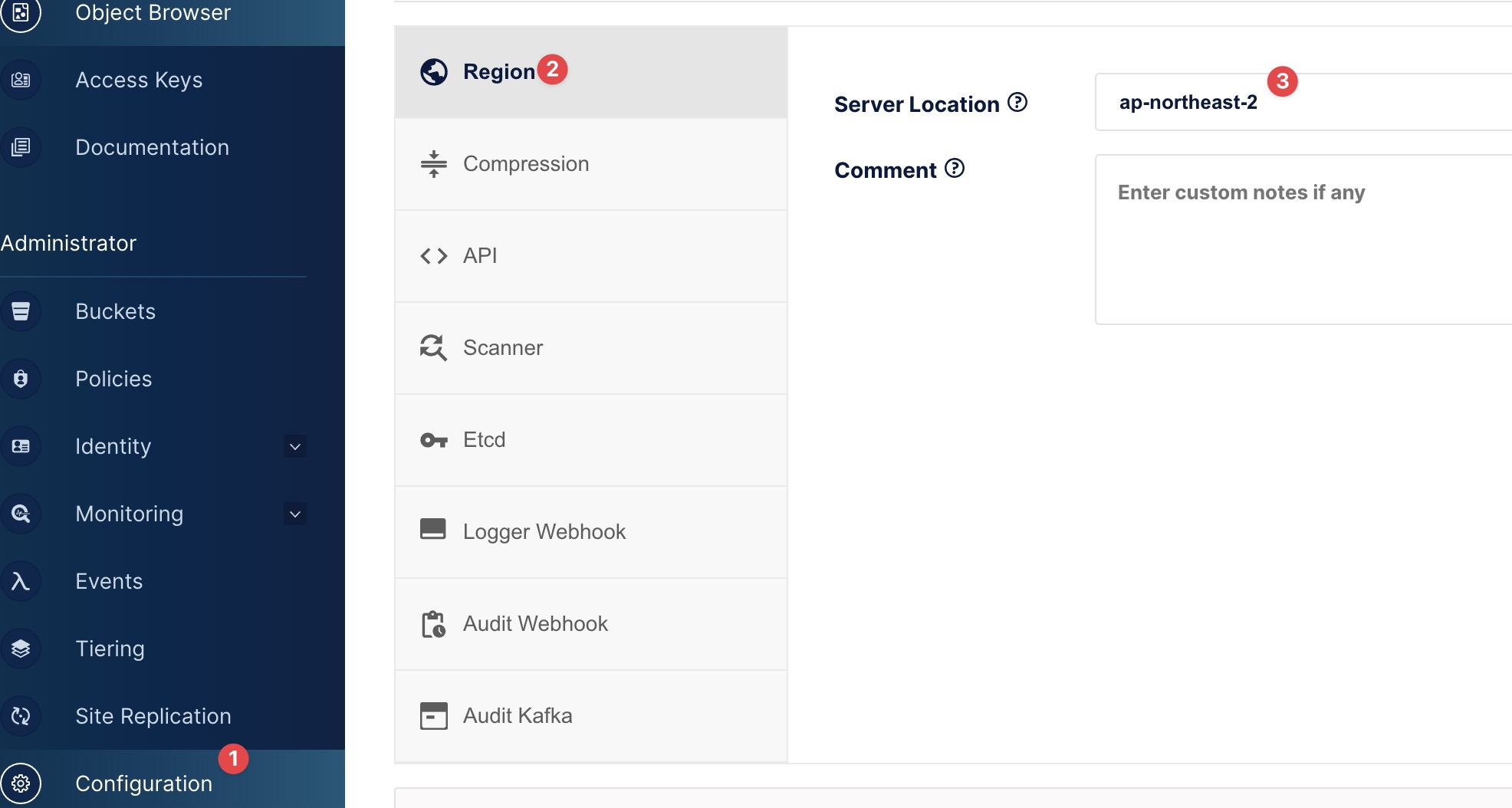Click the Comment help question icon
1512x808 pixels.
pos(954,168)
